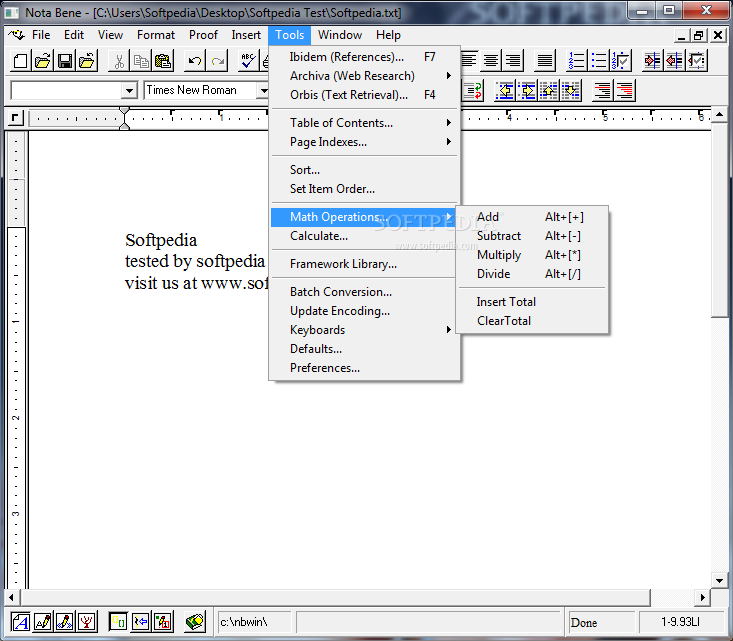
Task: Choose Batch Conversion... menu entry
Action: tap(364, 292)
